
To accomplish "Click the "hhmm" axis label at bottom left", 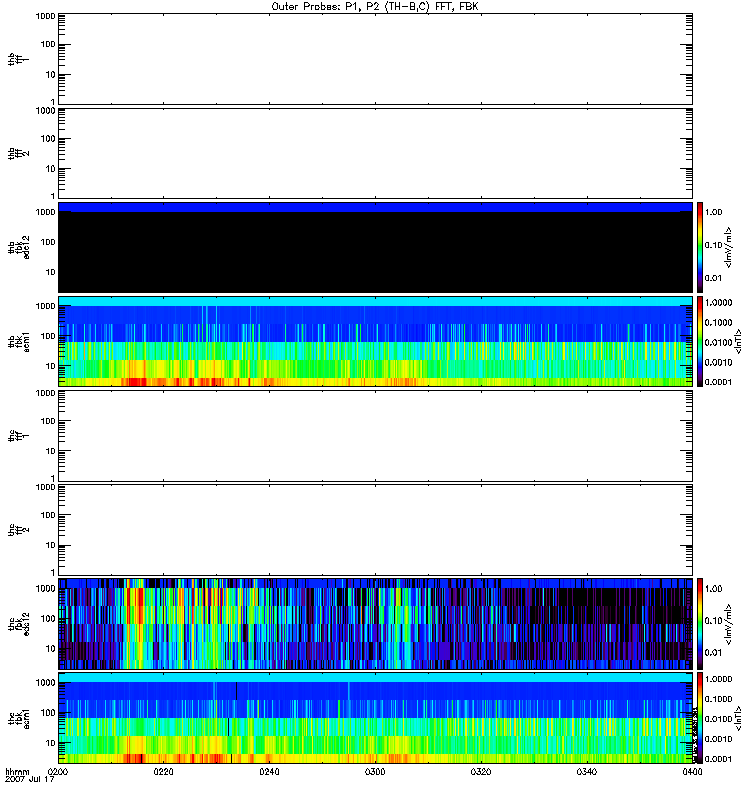I will click(x=17, y=772).
